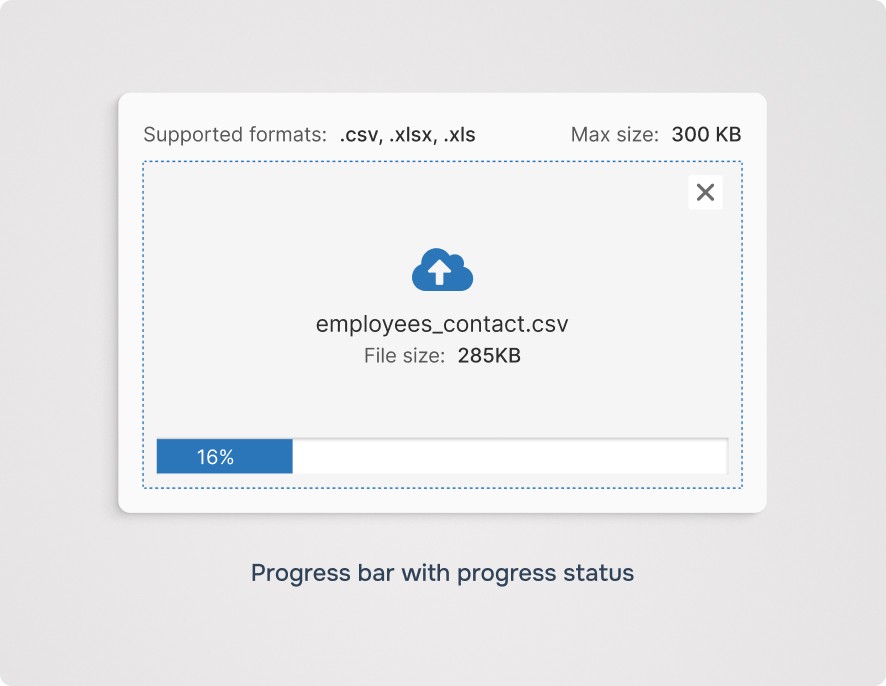Select the upload arrow inside the cloud
The image size is (886, 686).
[x=441, y=271]
